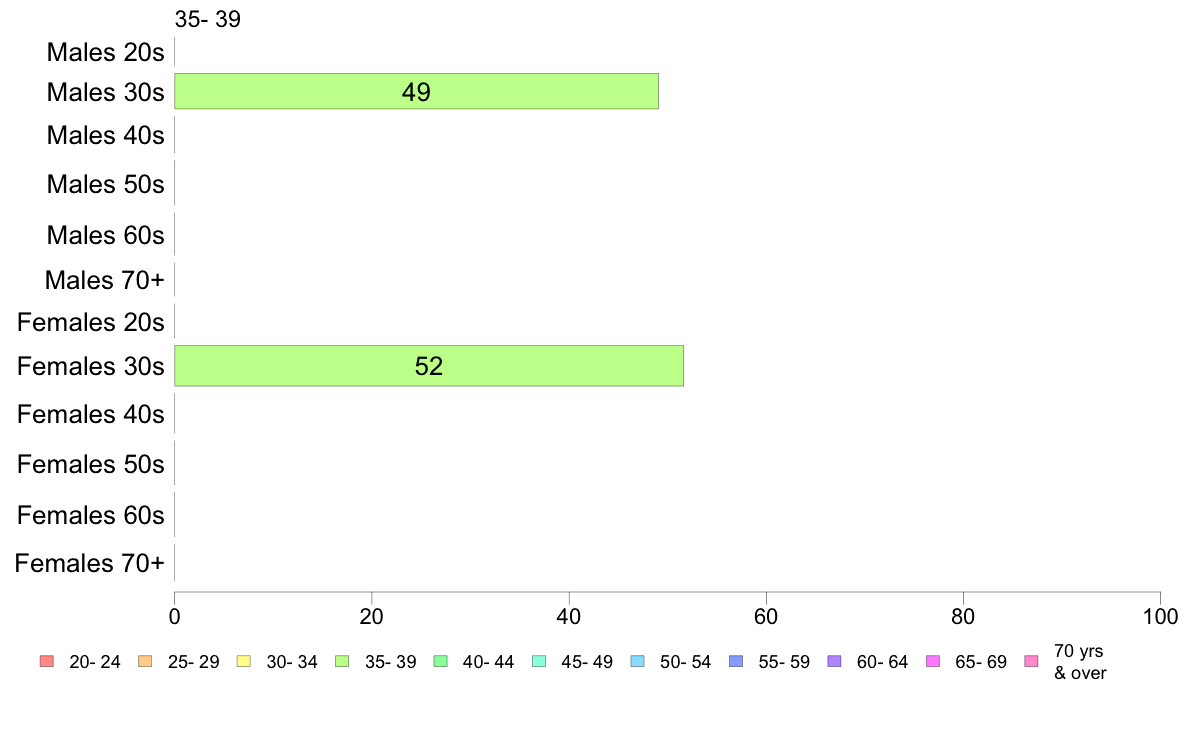
Task: Click the 25-29 orange legend swatch
Action: (x=145, y=661)
